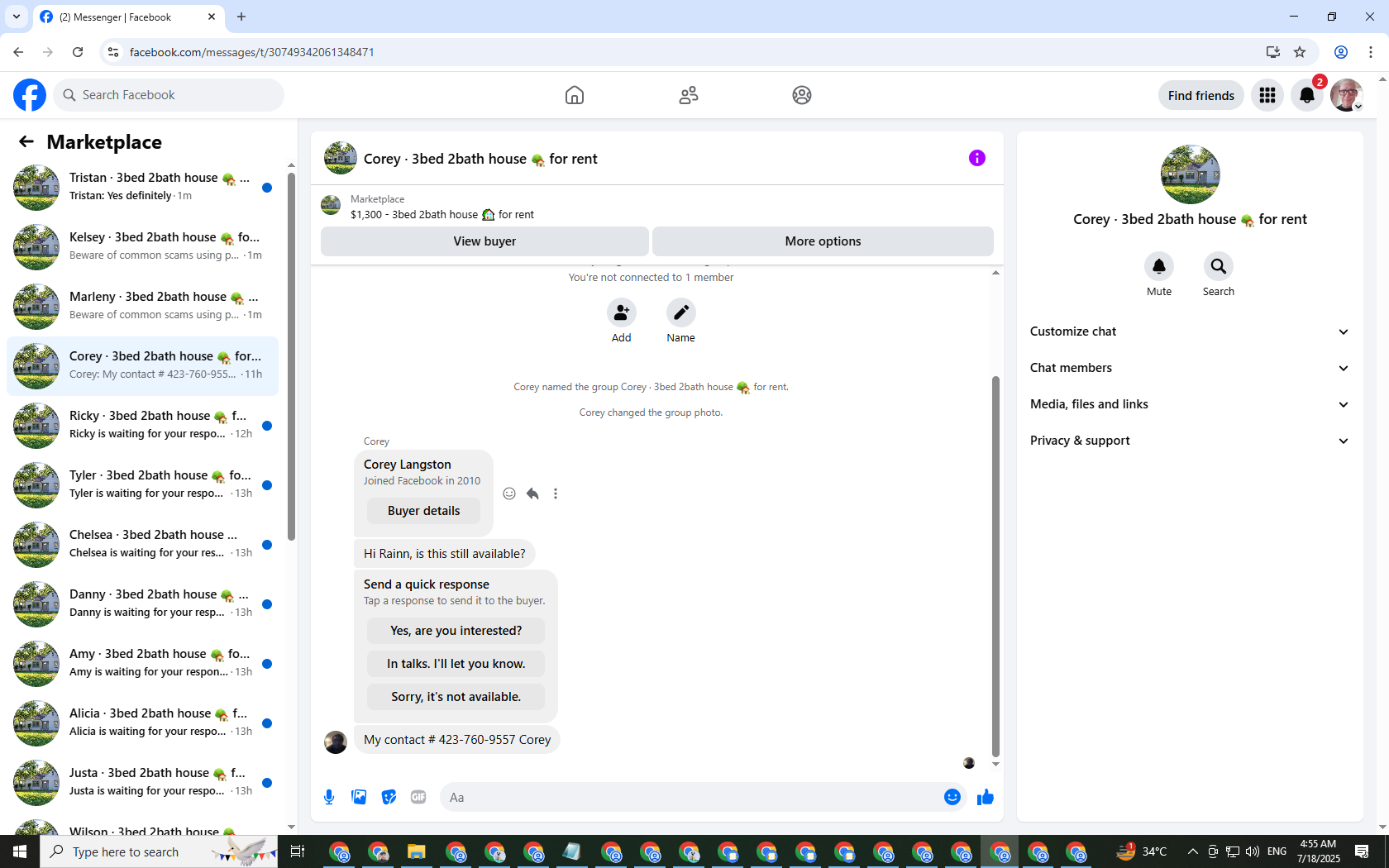Click the View buyer button
This screenshot has height=868, width=1389.
point(484,241)
